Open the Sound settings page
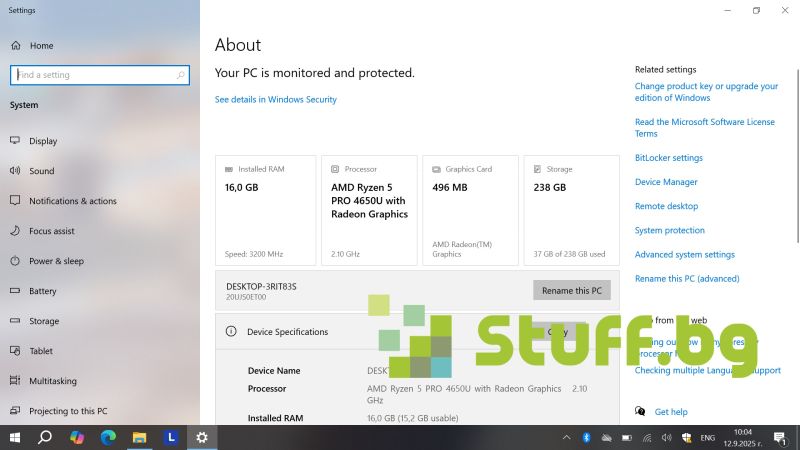Viewport: 800px width, 450px height. coord(41,171)
